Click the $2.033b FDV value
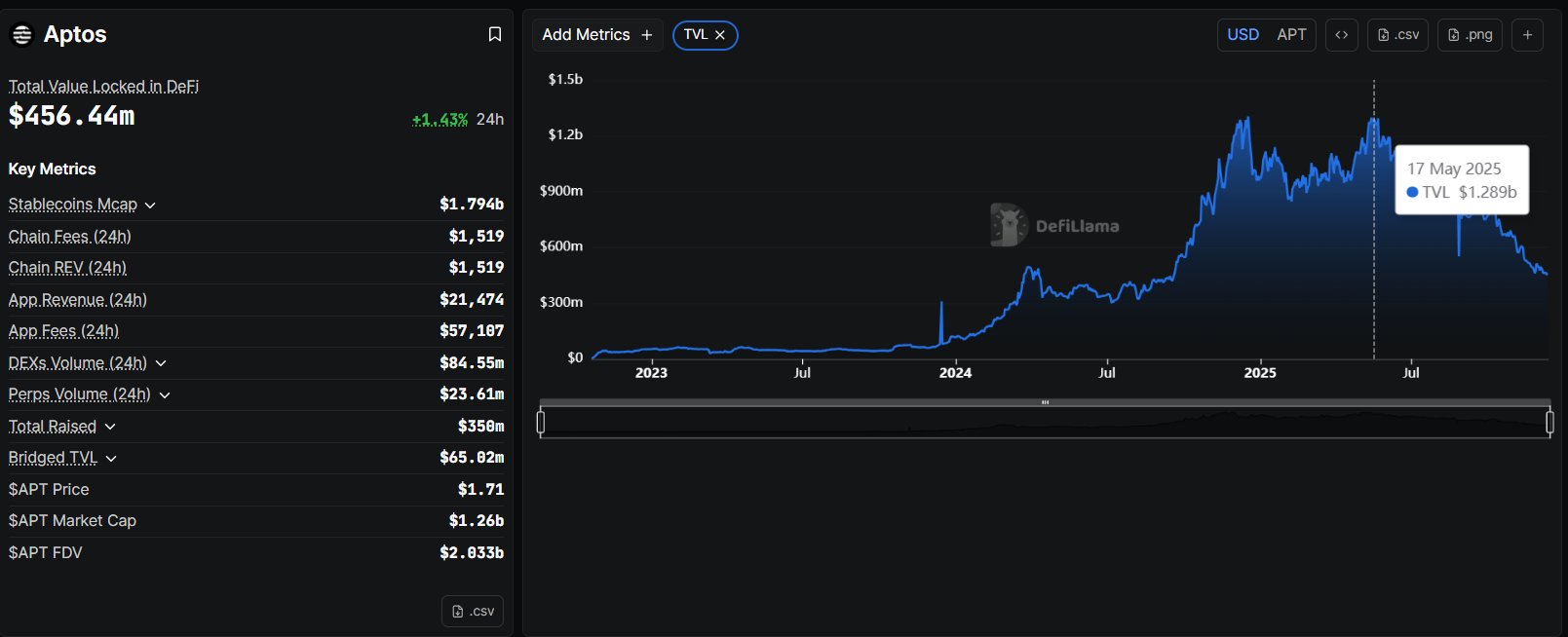Viewport: 1568px width, 637px height. (x=472, y=553)
